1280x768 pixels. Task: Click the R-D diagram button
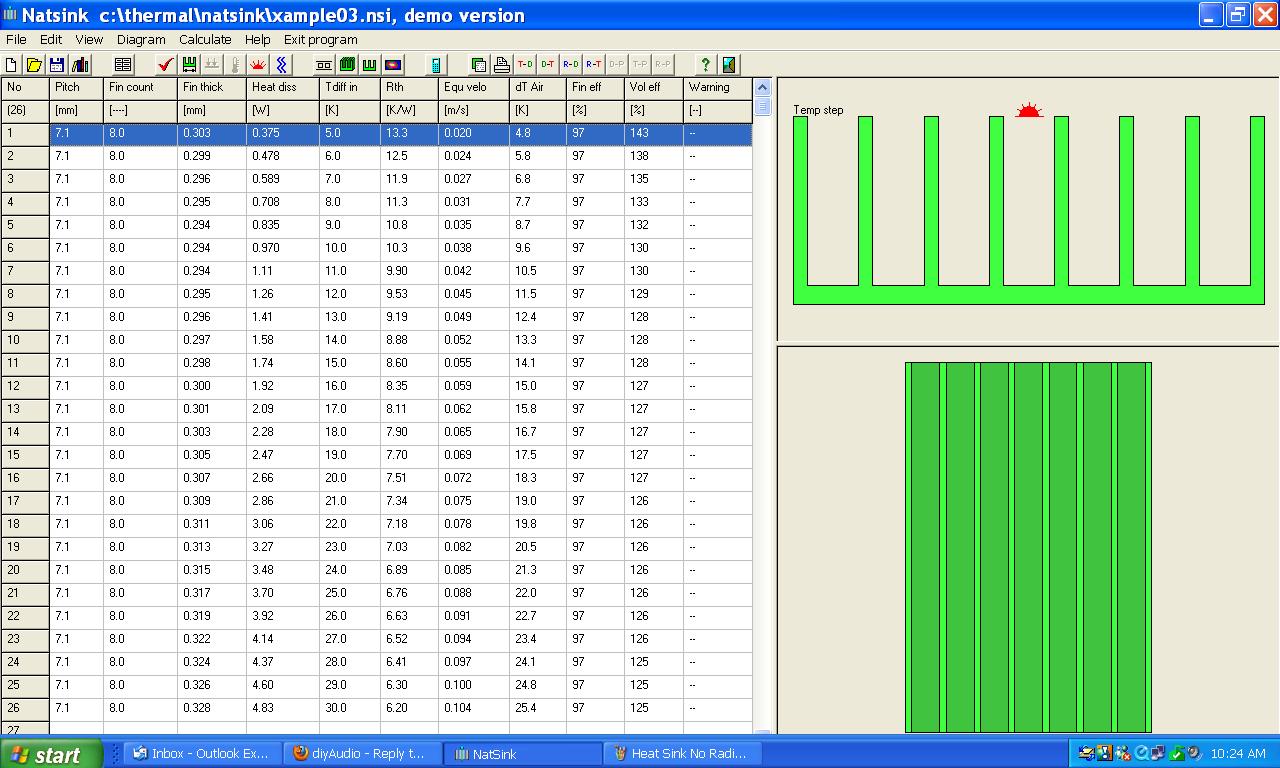tap(571, 65)
